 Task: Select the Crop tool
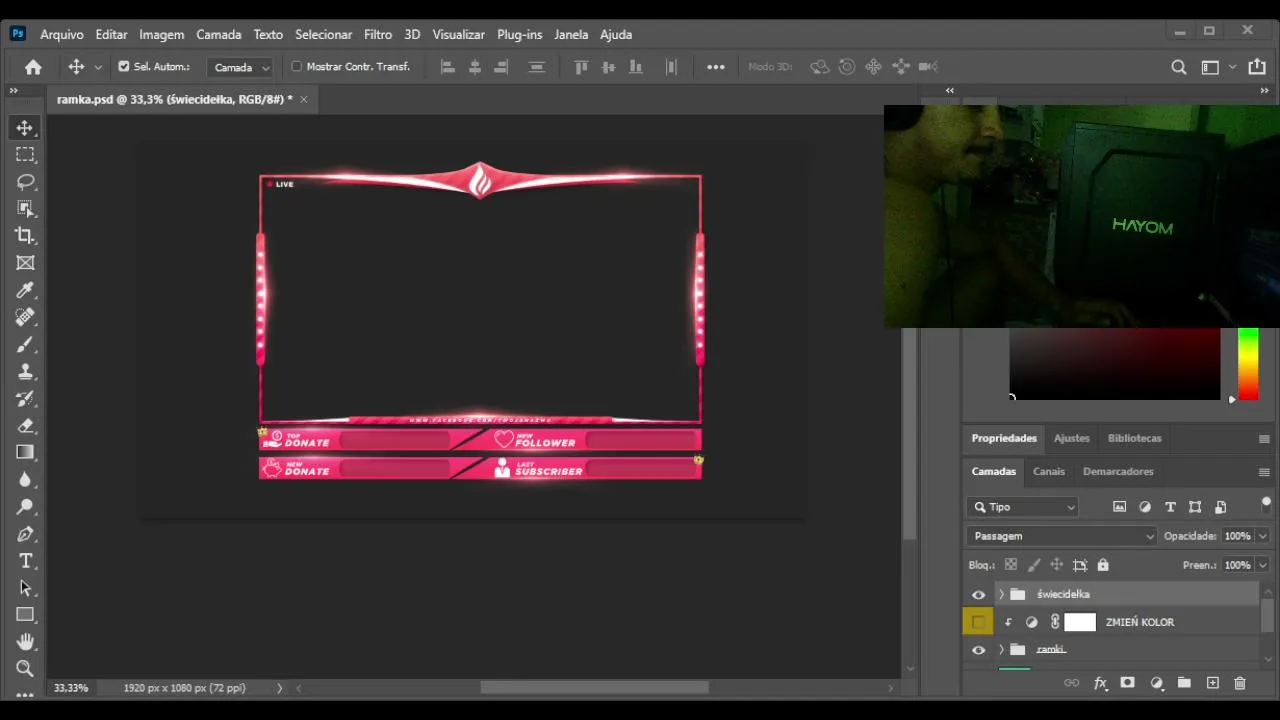coord(25,236)
